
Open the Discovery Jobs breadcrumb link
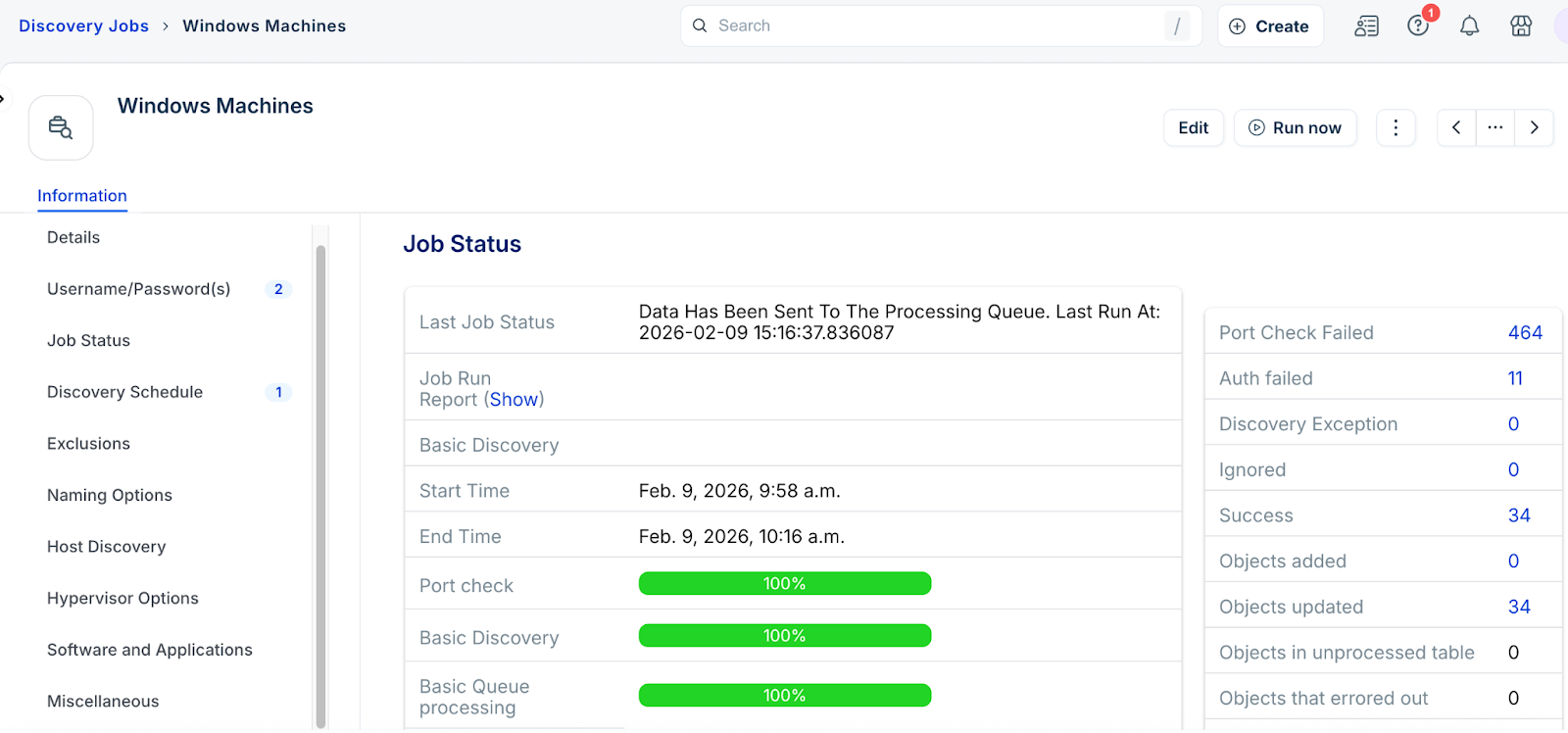click(83, 25)
